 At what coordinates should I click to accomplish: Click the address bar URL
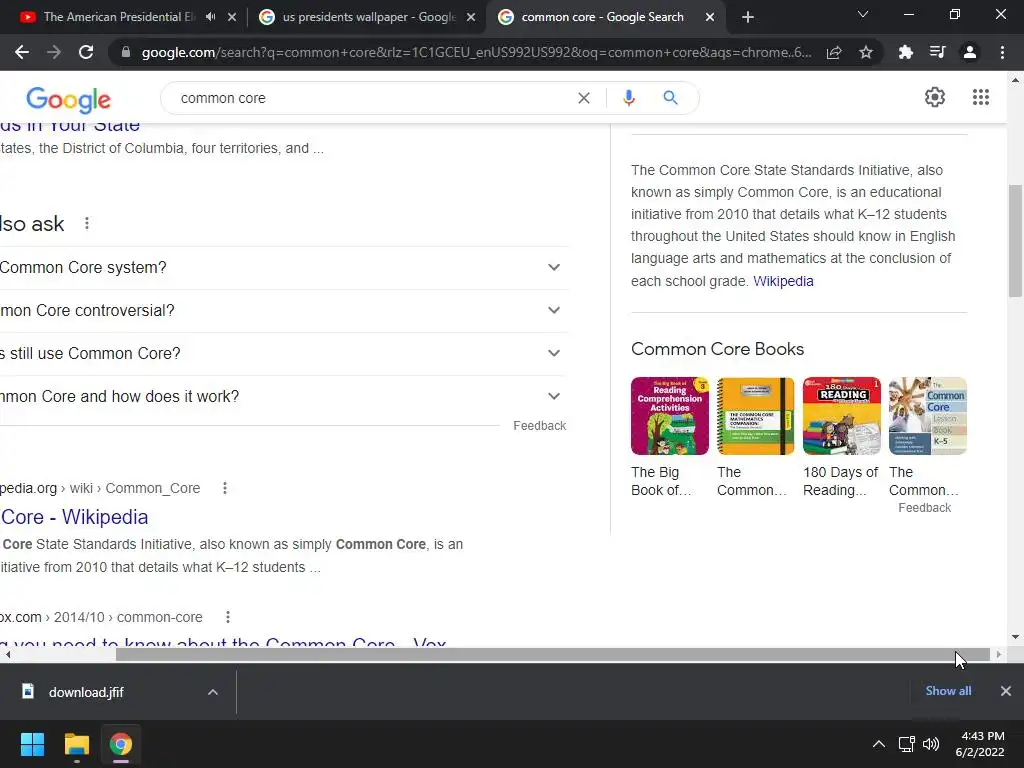[476, 52]
